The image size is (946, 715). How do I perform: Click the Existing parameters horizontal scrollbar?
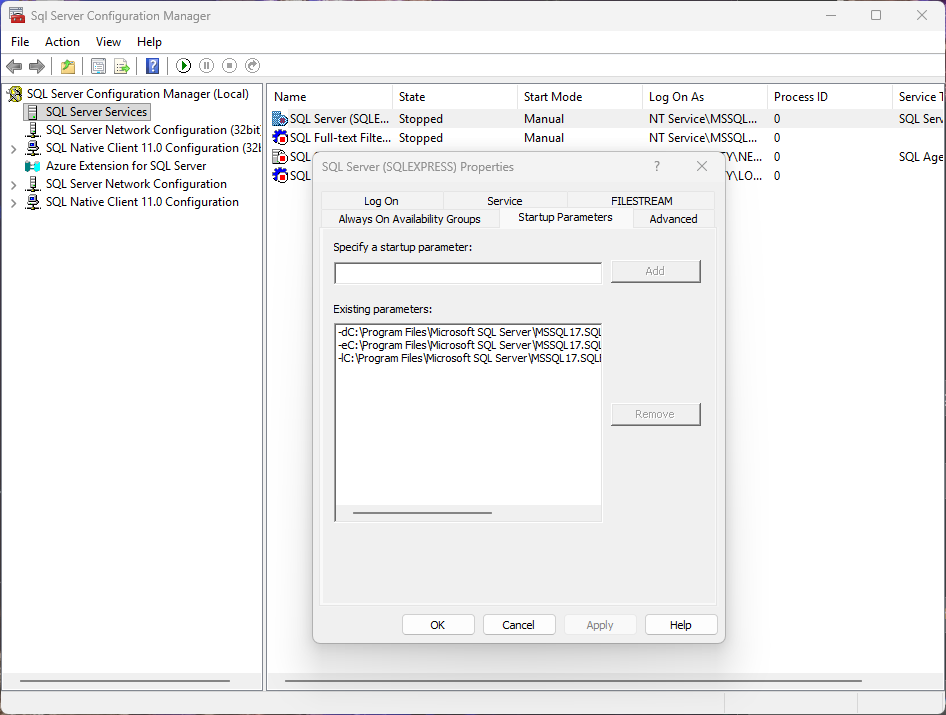coord(422,513)
